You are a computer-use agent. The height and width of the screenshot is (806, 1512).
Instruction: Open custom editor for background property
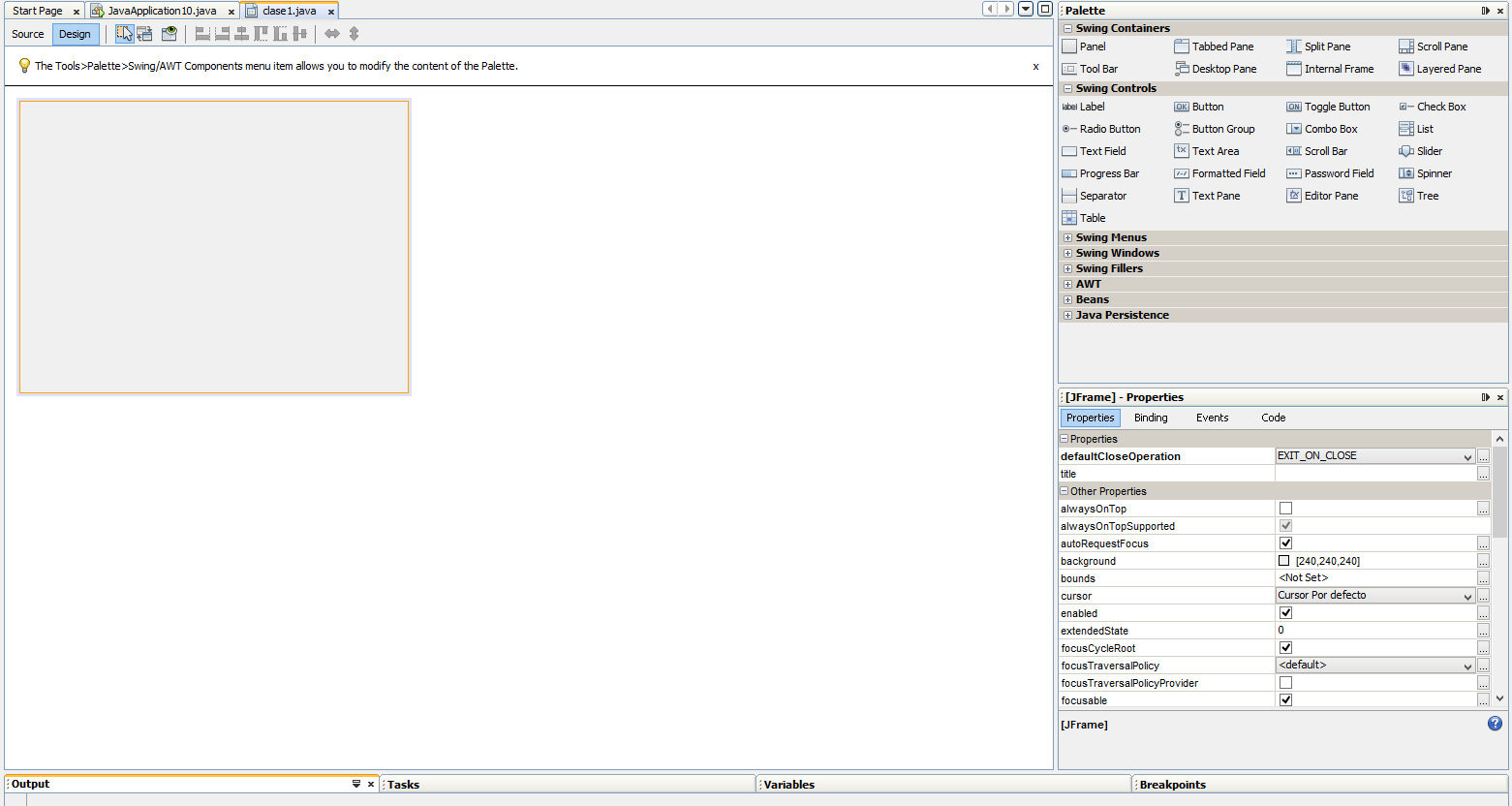(1483, 561)
